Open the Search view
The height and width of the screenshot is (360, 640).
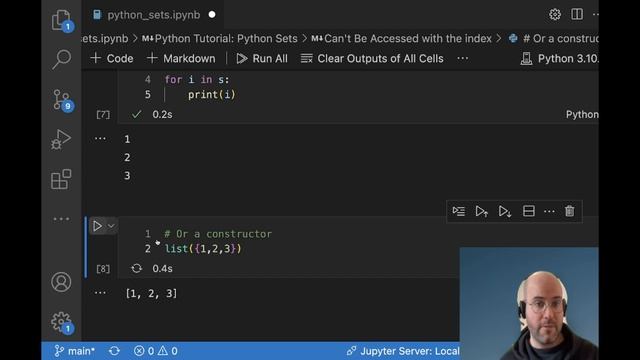click(61, 59)
